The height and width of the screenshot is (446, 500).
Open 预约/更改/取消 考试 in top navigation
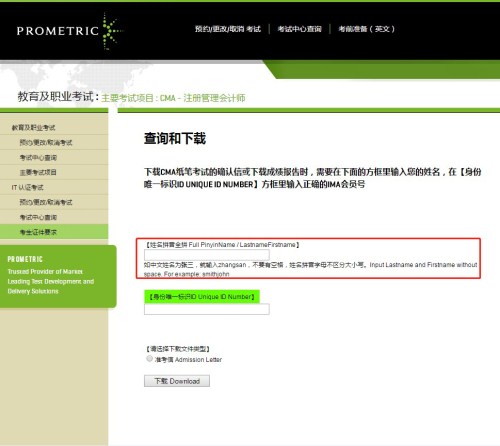coord(228,29)
